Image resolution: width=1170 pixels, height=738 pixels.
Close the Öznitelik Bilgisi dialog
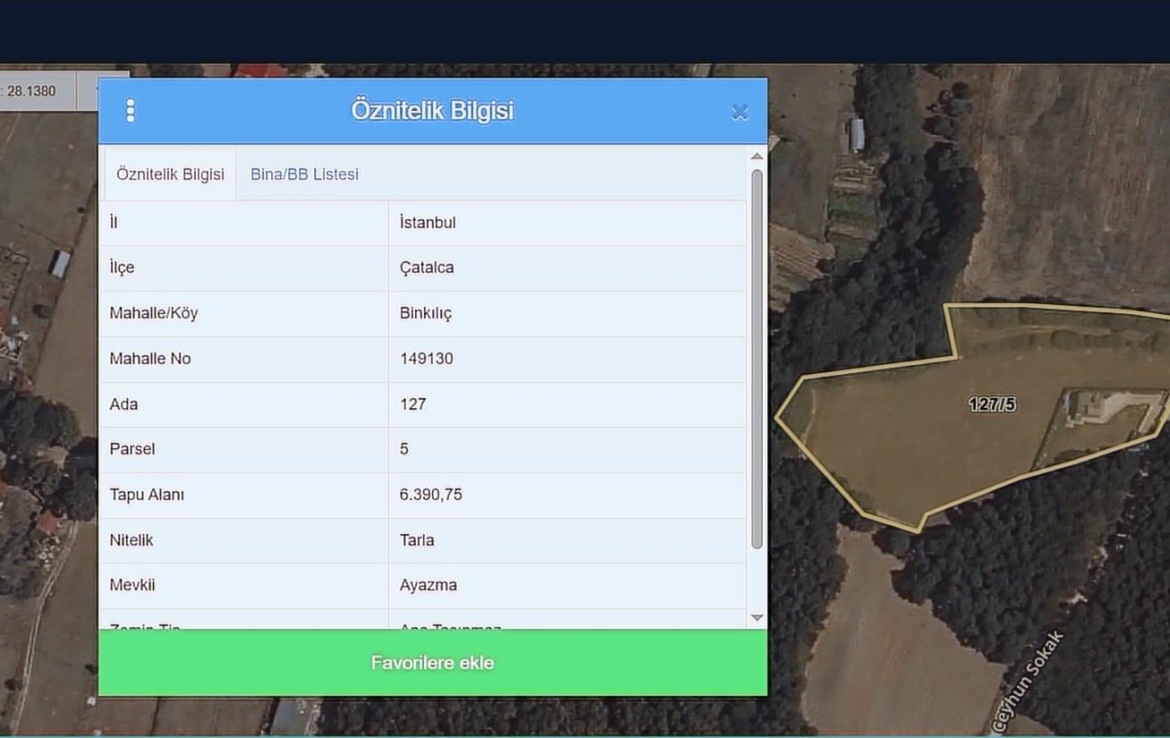[x=740, y=112]
